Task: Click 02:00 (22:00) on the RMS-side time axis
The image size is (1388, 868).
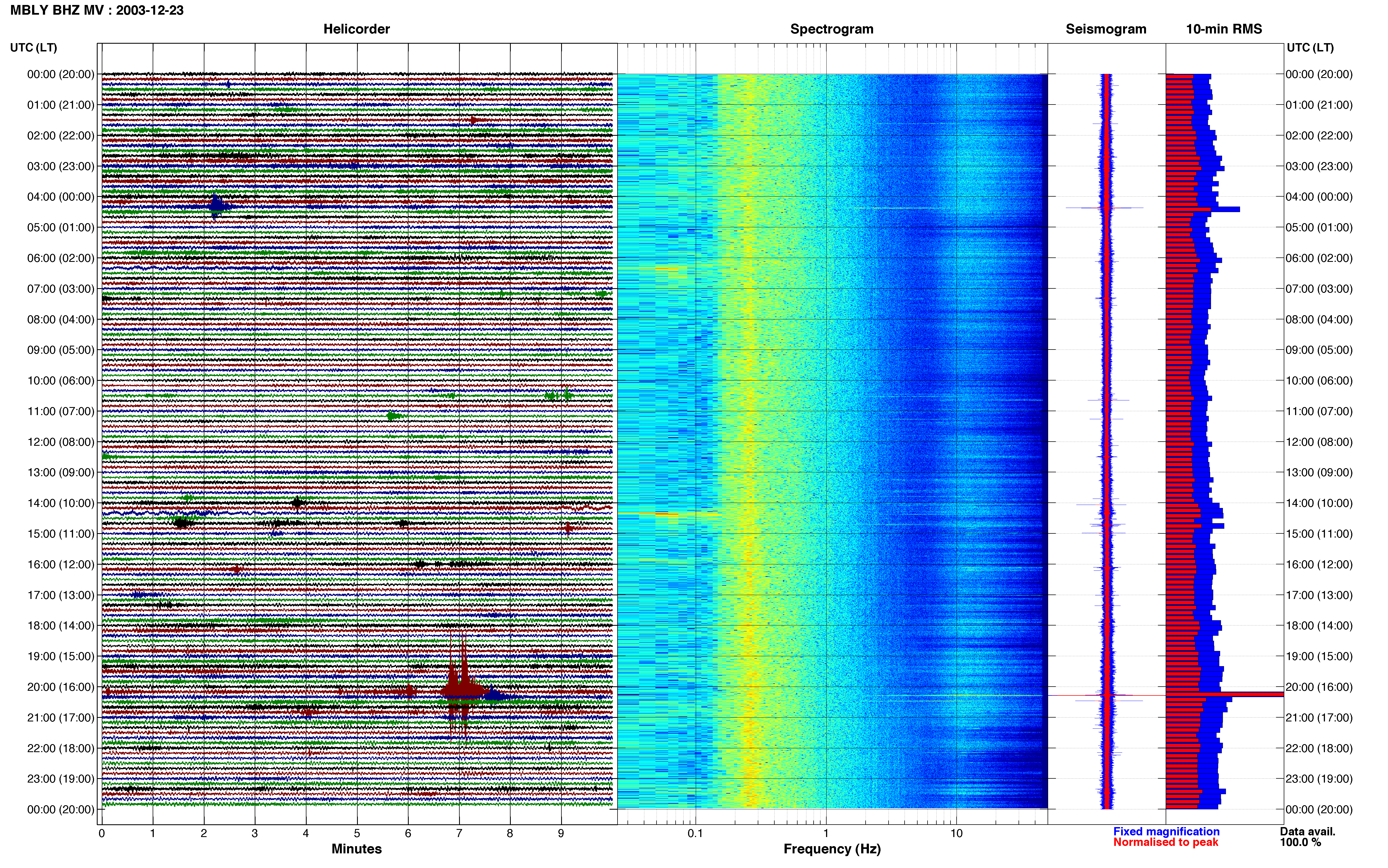Action: pyautogui.click(x=1319, y=135)
